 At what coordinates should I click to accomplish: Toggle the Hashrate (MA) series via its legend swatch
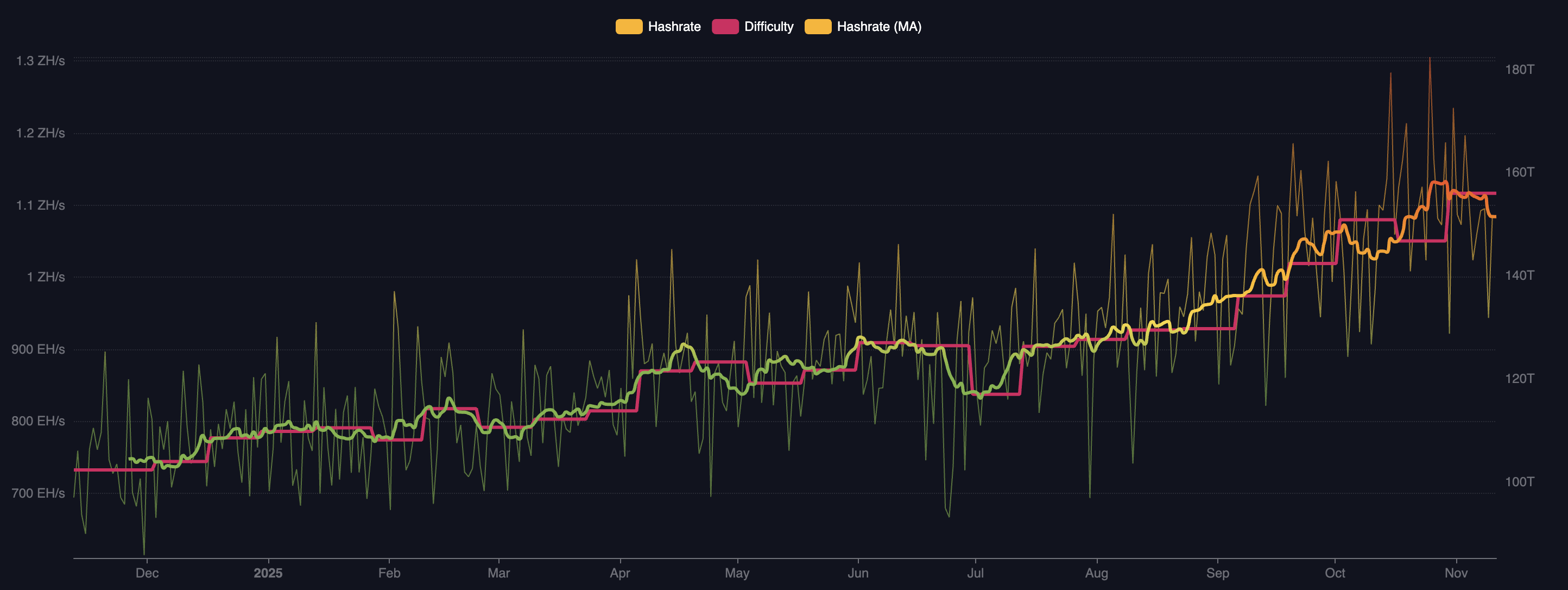point(820,26)
